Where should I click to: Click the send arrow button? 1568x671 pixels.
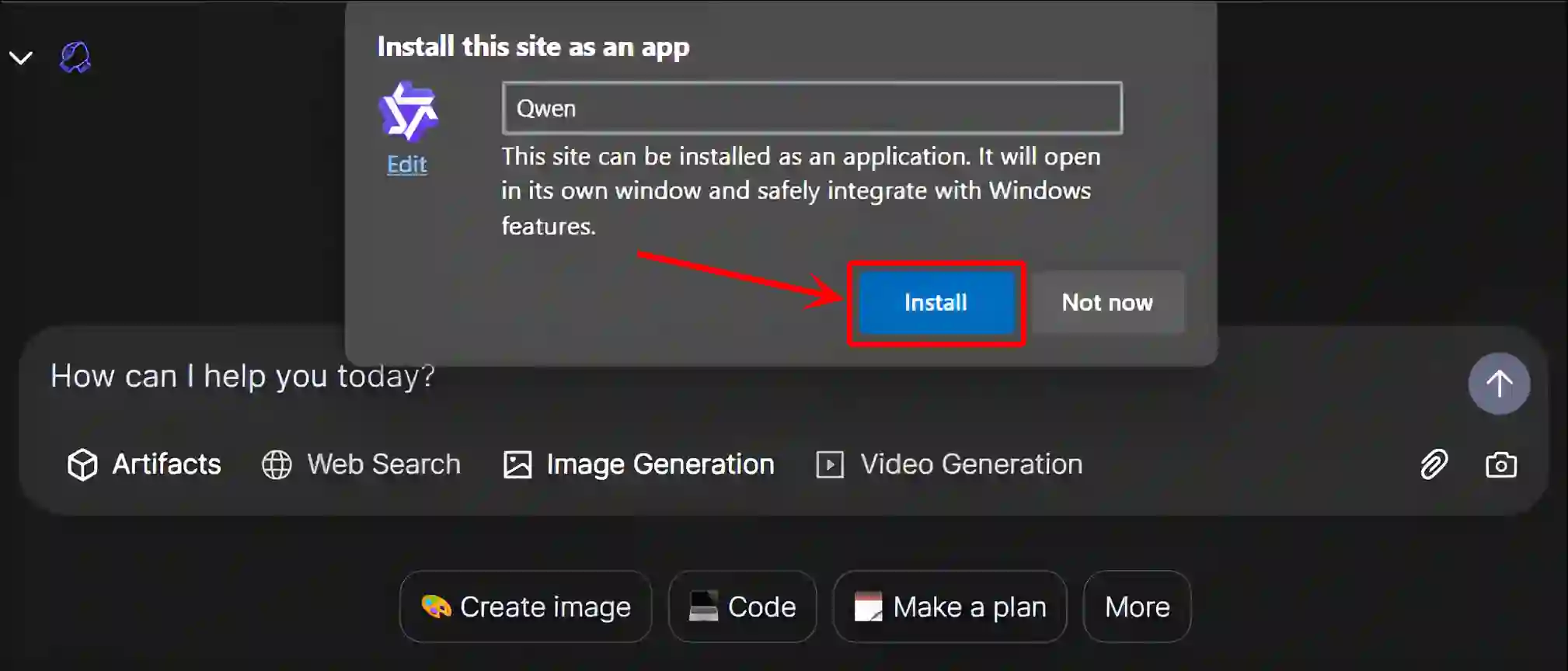(1499, 384)
